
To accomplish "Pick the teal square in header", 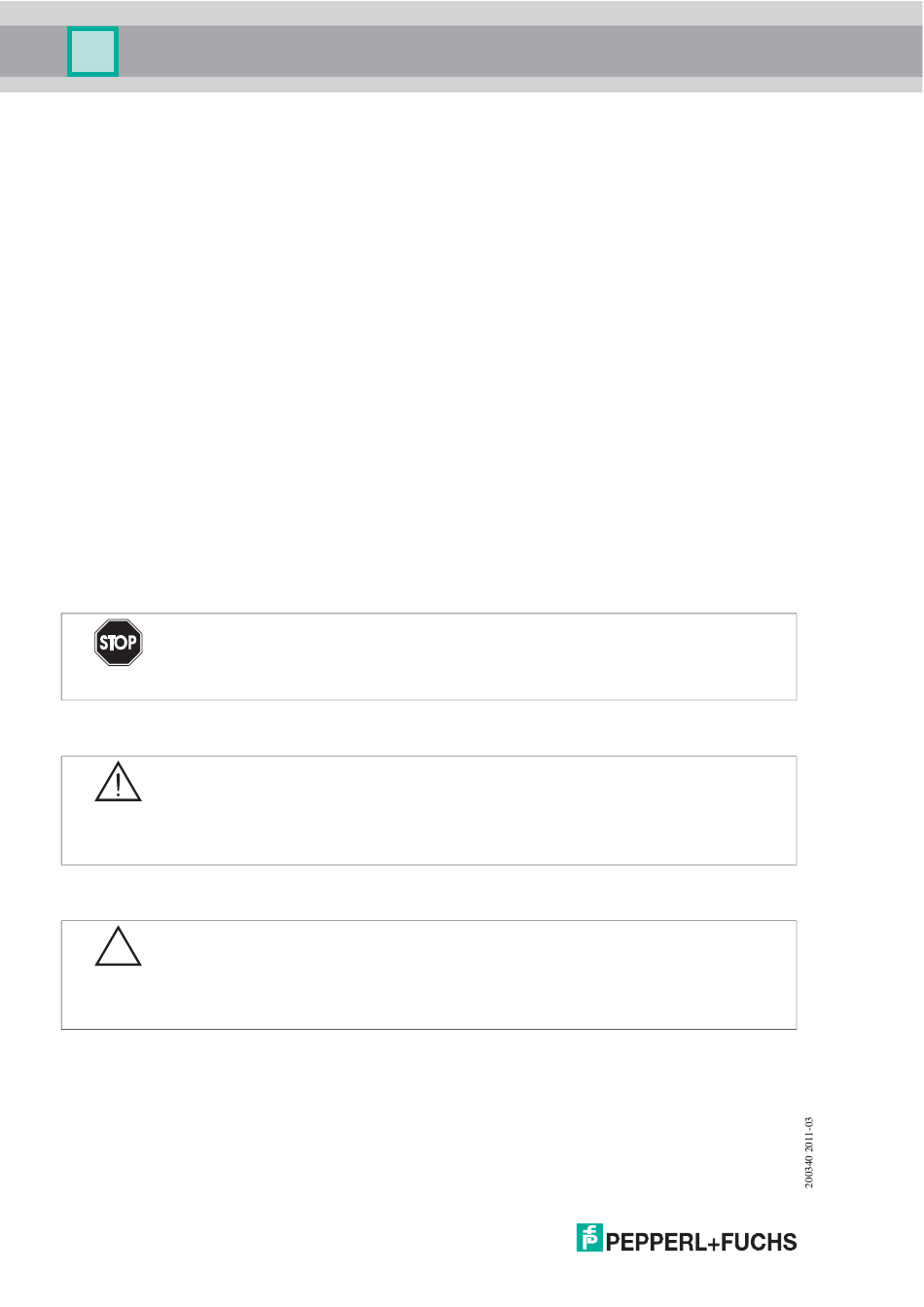I will 93,52.
